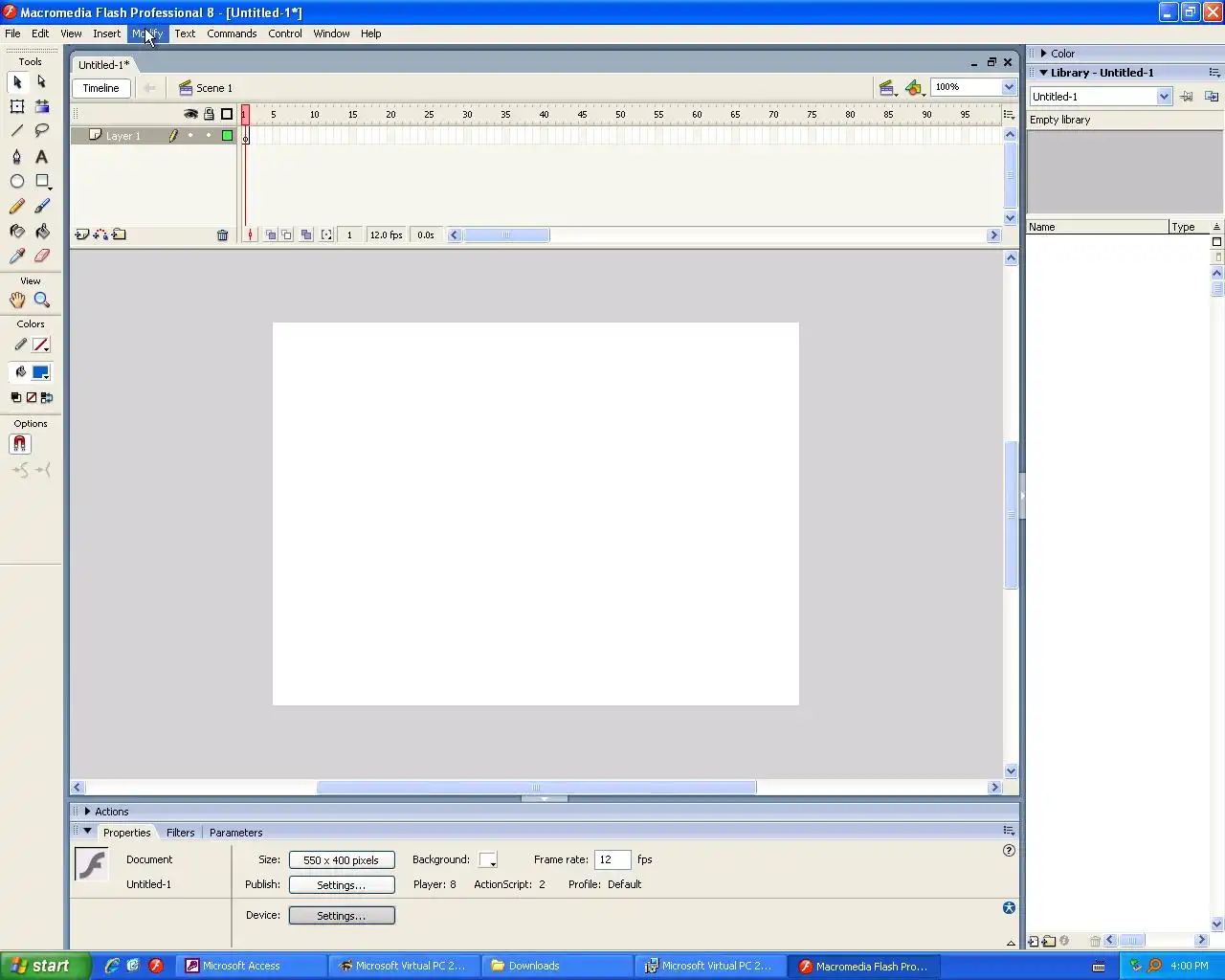Select the Ink Bottle tool
1225x980 pixels.
point(17,231)
